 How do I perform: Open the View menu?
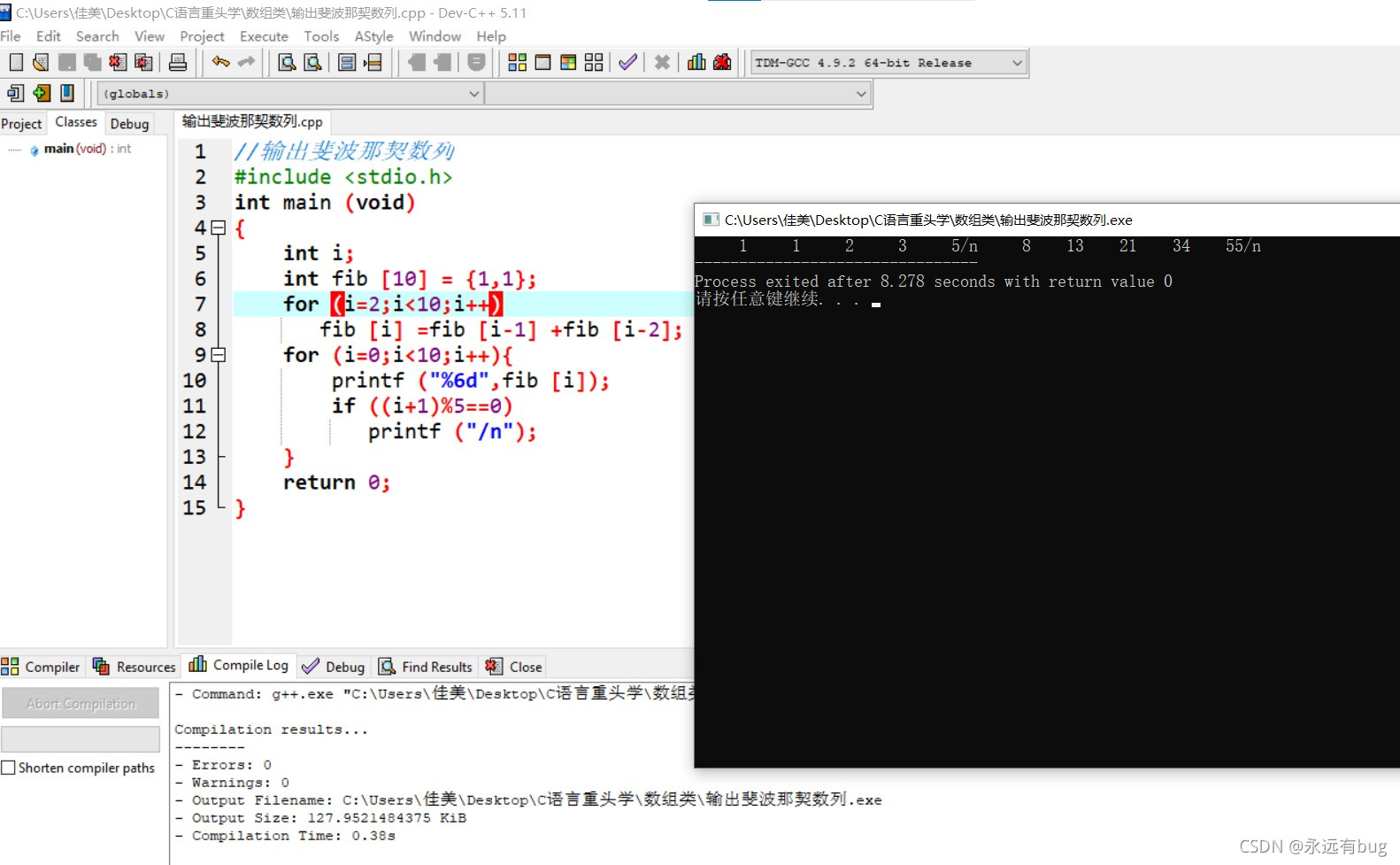pyautogui.click(x=150, y=36)
